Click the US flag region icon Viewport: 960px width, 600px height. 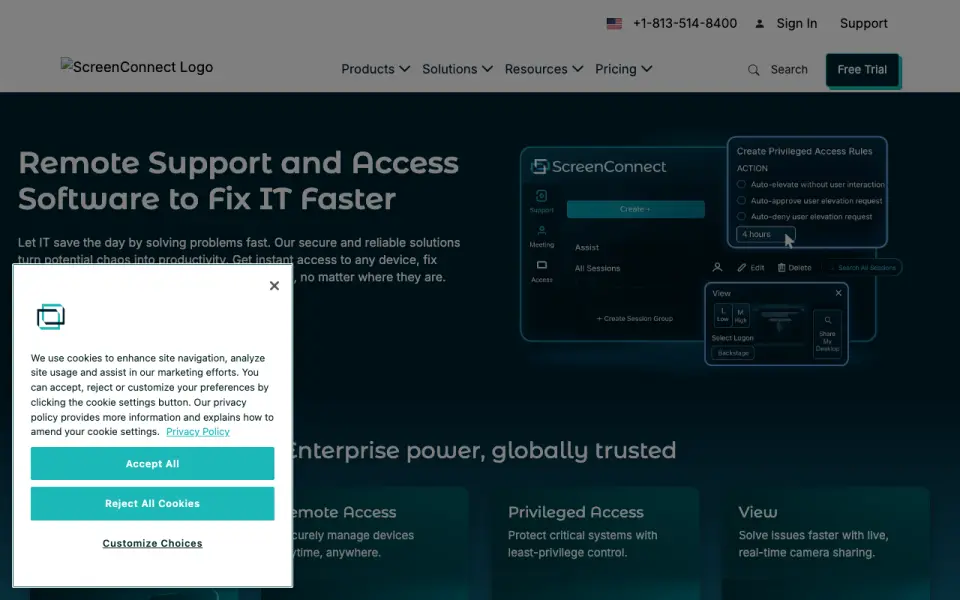614,23
